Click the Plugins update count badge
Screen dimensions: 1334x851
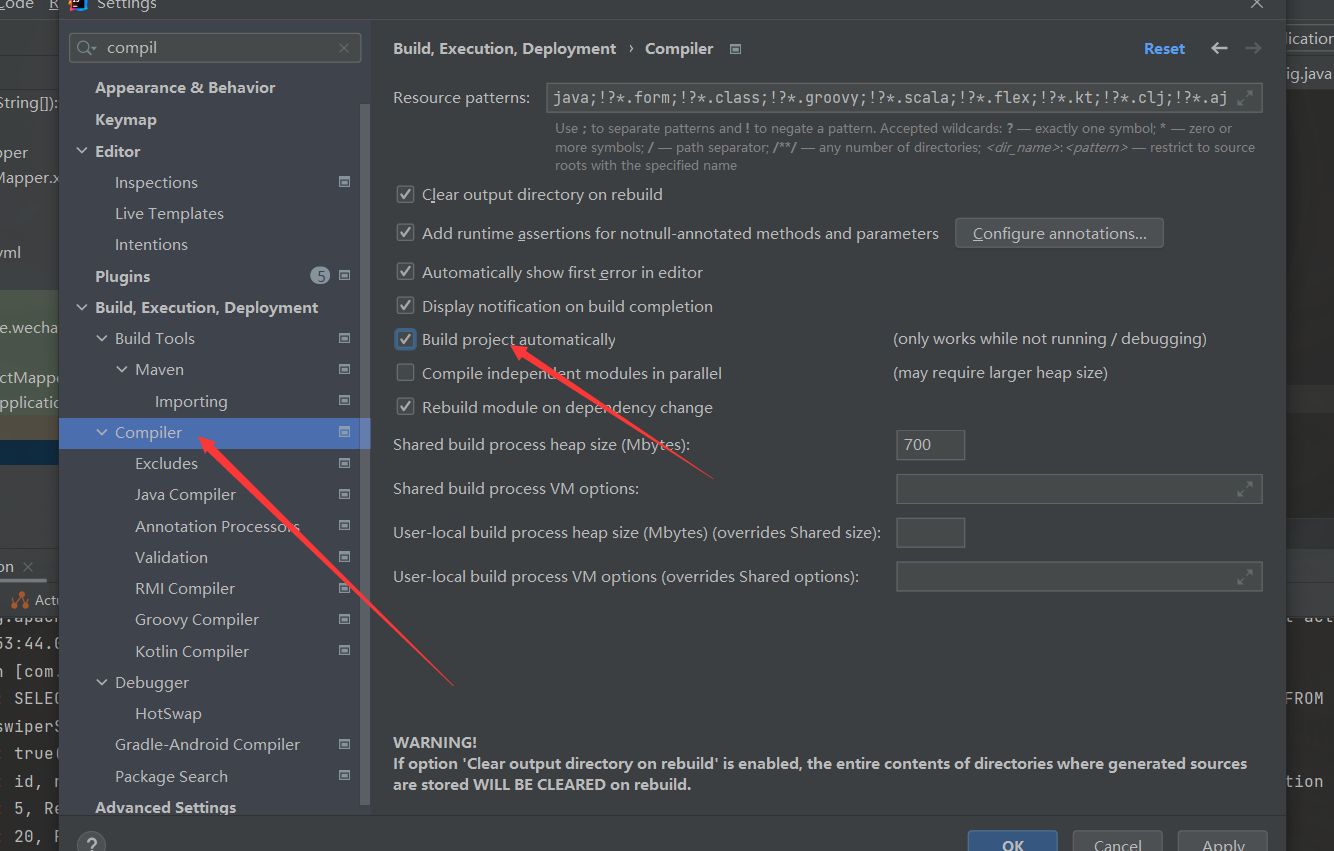tap(320, 276)
